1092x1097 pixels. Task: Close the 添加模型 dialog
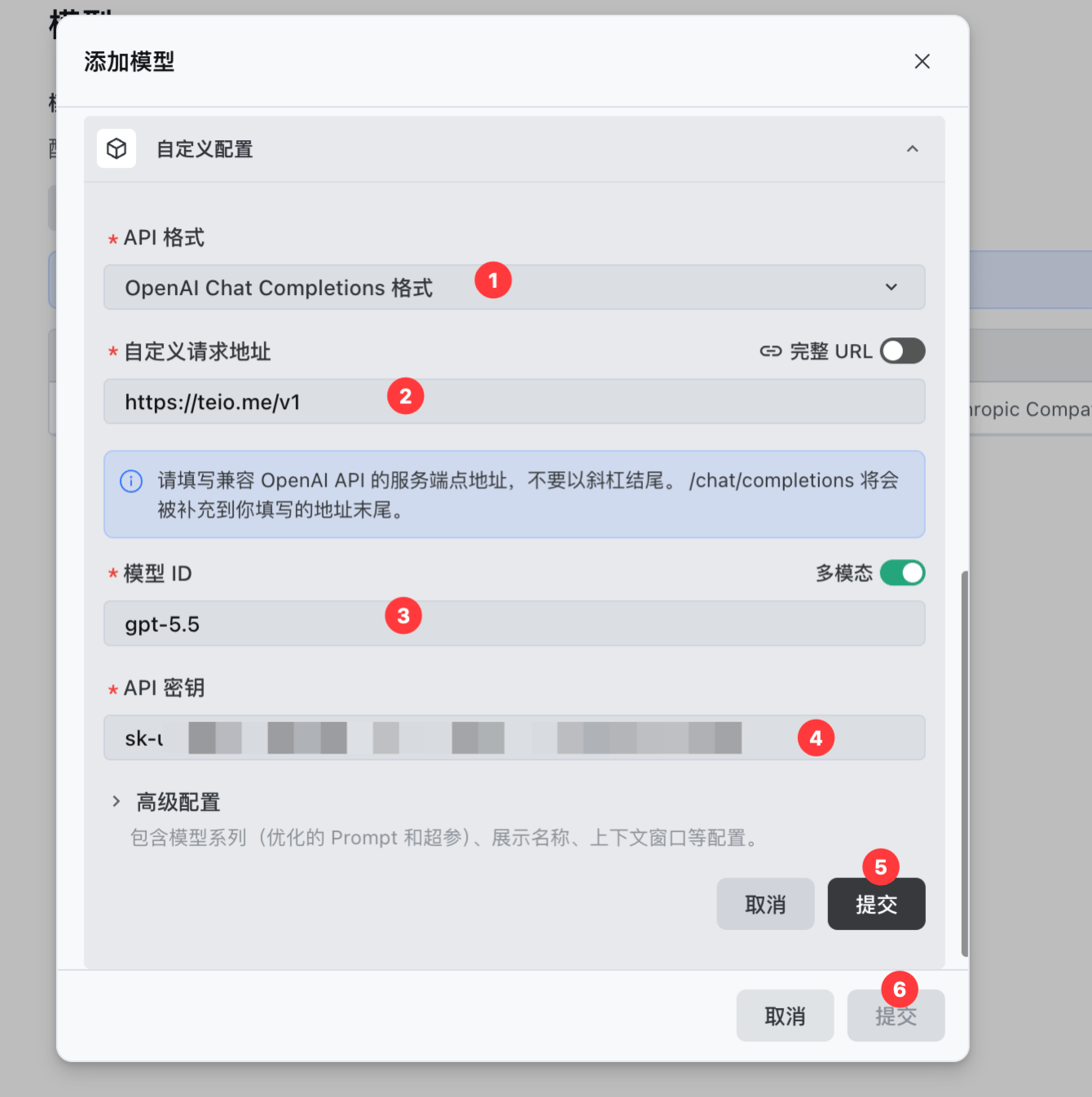tap(922, 61)
